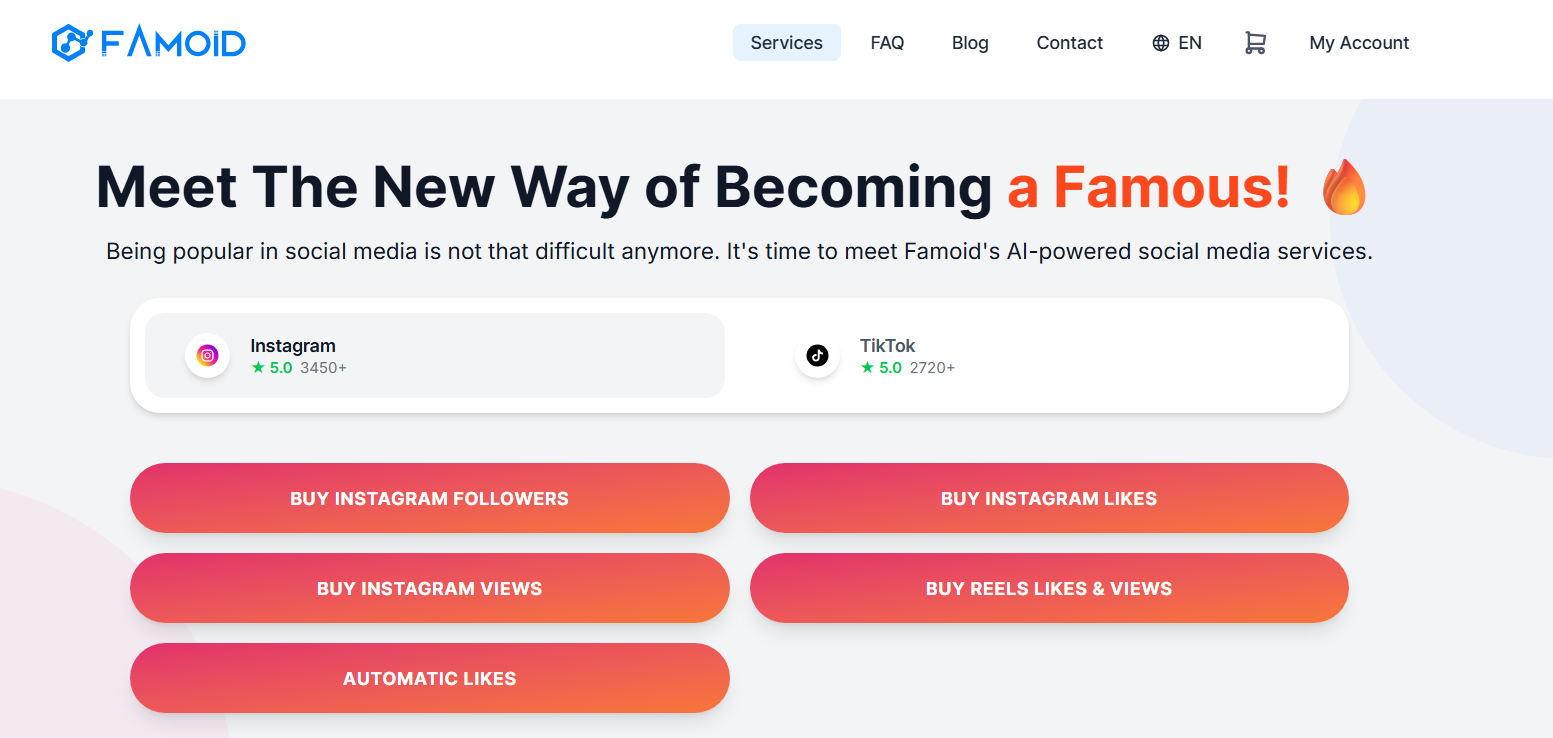1553x738 pixels.
Task: Select the Instagram services tab
Action: pyautogui.click(x=435, y=355)
